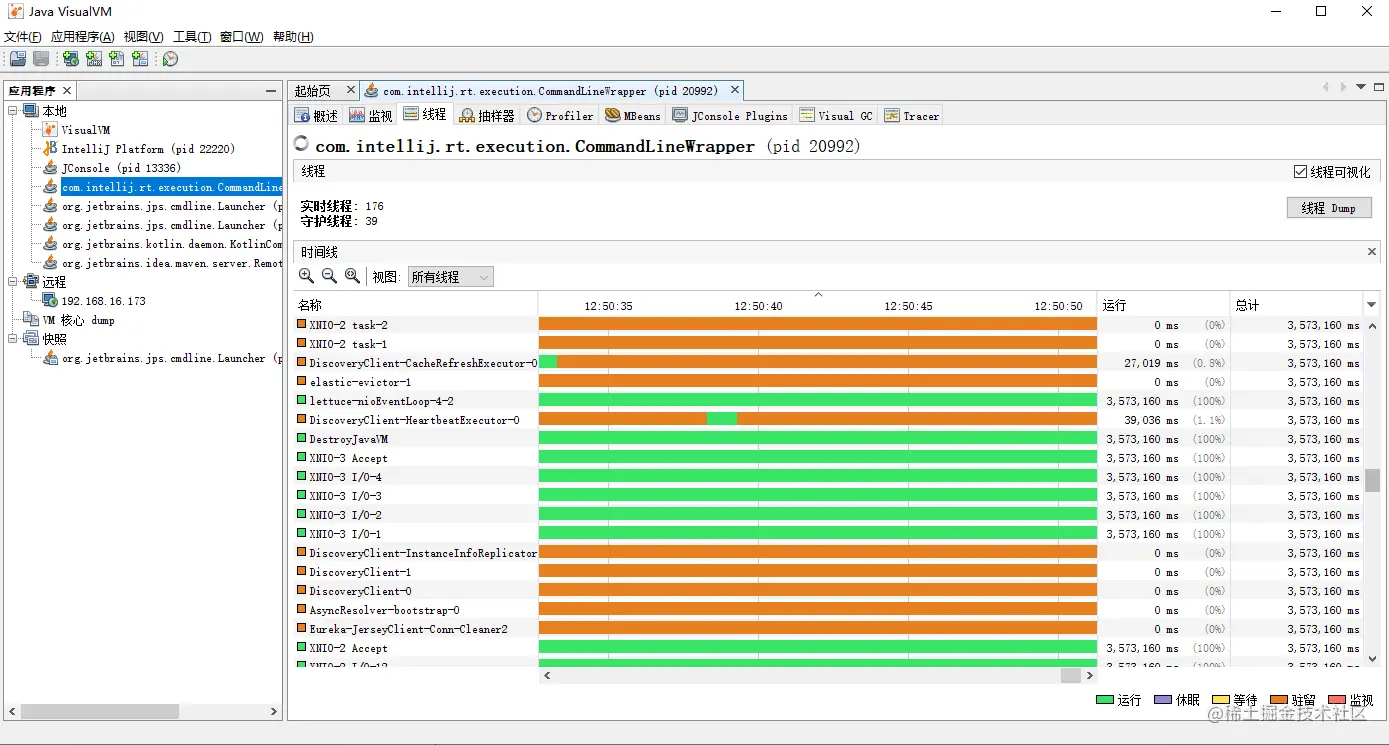Click the 27,019 ms running time value
Viewport: 1389px width, 745px height.
click(1151, 363)
